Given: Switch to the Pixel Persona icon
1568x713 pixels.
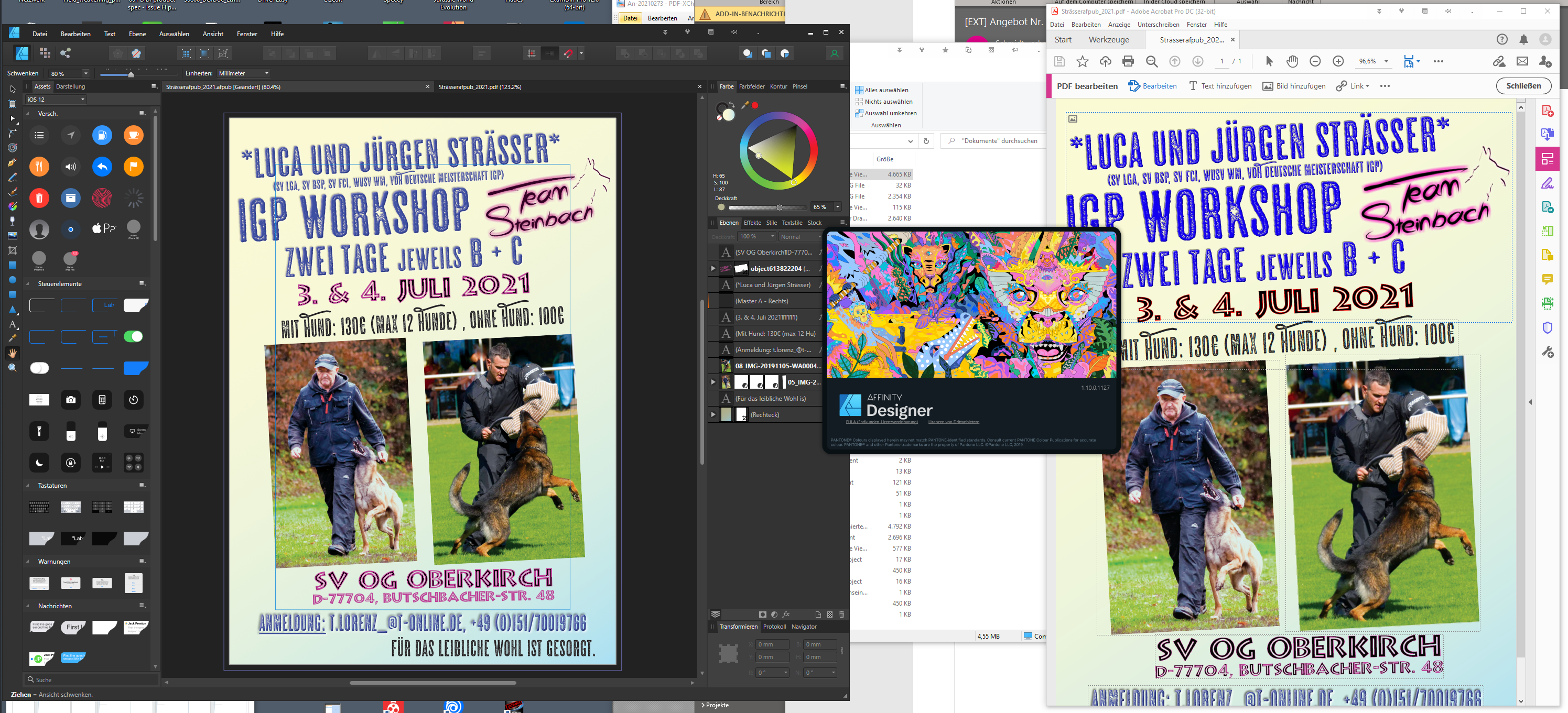Looking at the screenshot, I should 45,53.
